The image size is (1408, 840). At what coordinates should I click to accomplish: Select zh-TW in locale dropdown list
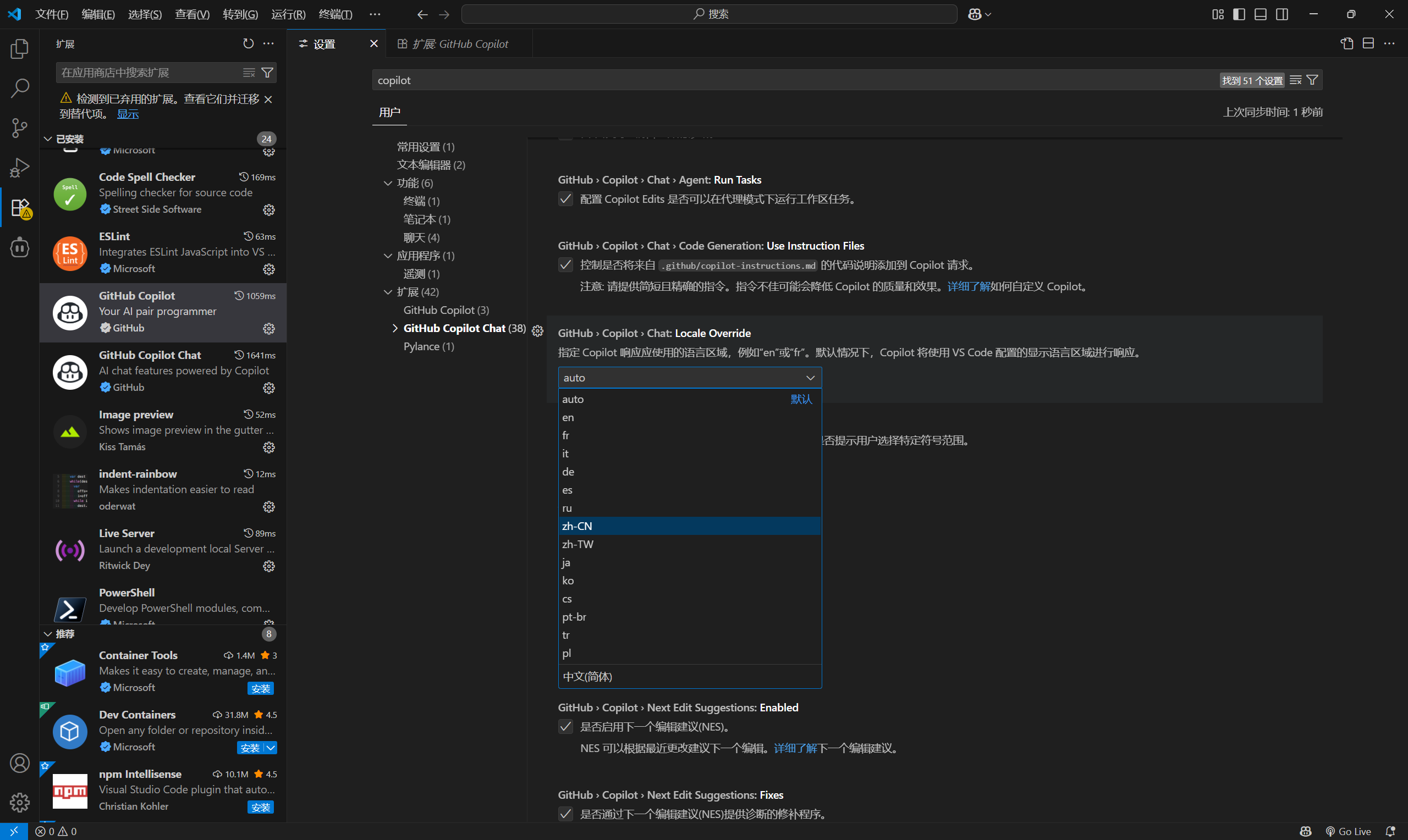(x=577, y=544)
